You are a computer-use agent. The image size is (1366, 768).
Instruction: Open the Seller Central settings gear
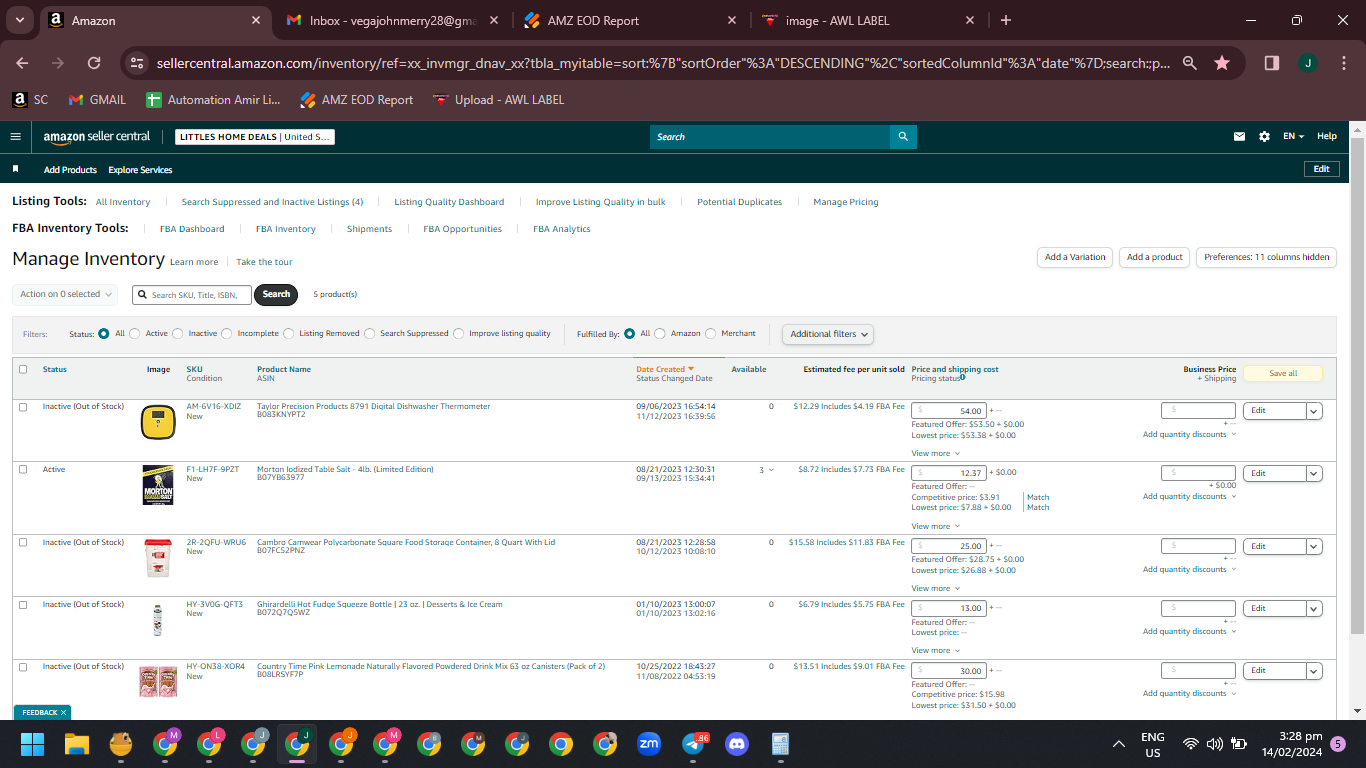click(x=1264, y=137)
